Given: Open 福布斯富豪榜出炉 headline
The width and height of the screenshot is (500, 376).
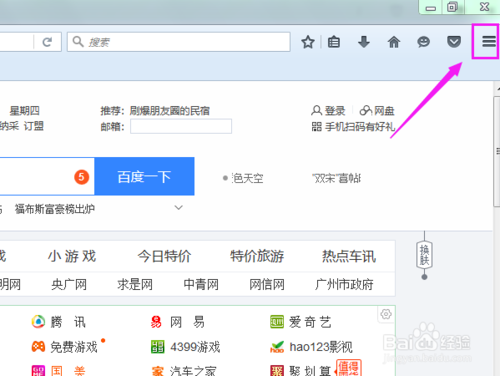Looking at the screenshot, I should [55, 209].
